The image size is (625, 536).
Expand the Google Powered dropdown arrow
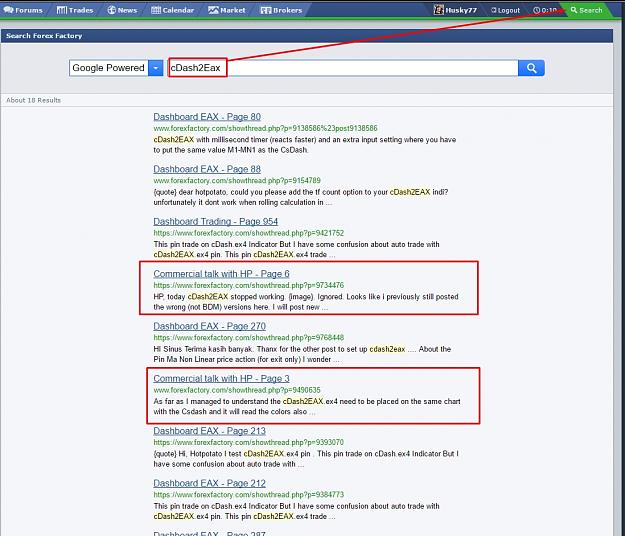[x=155, y=68]
